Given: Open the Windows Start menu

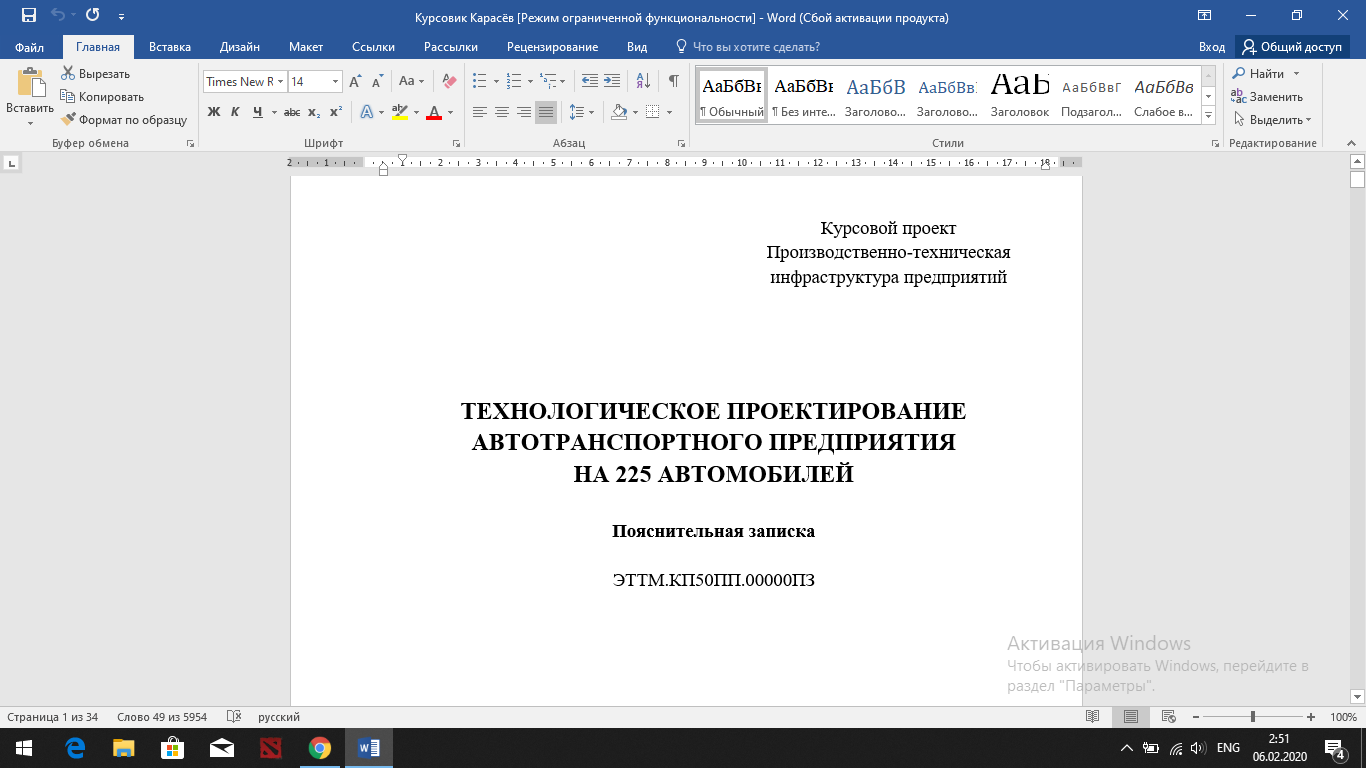Looking at the screenshot, I should [x=24, y=747].
